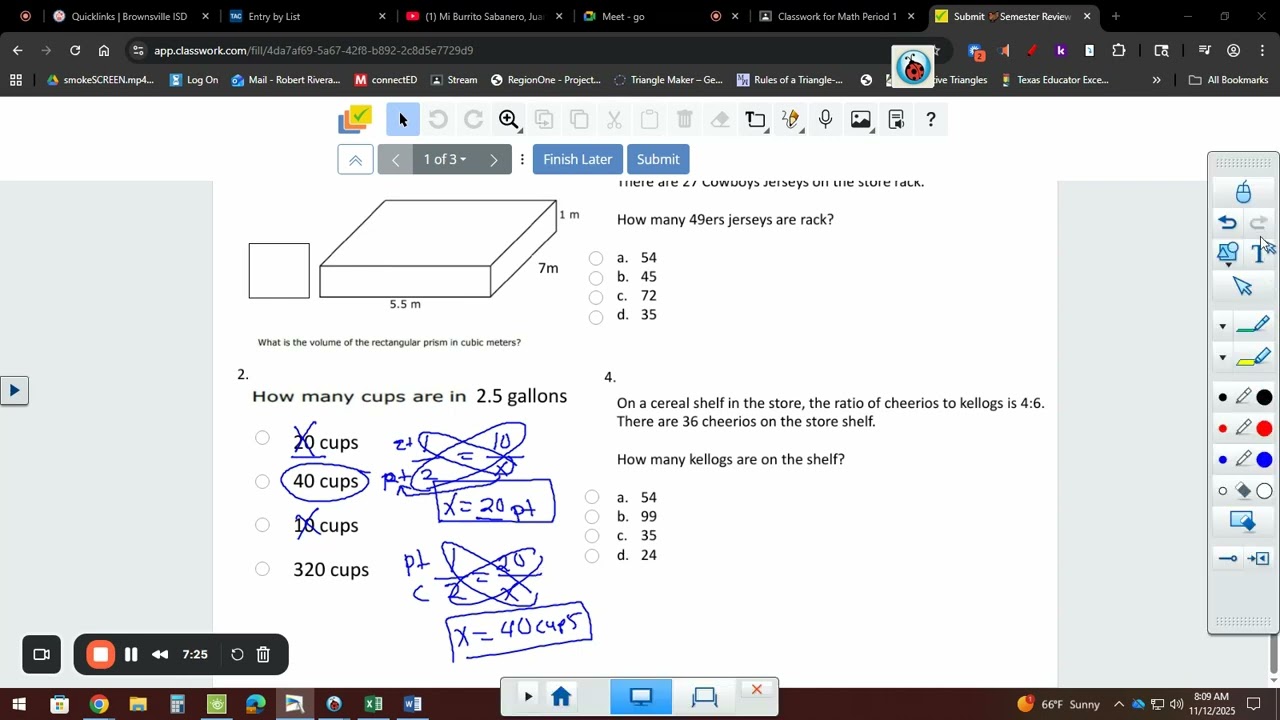Open the three-dot more options menu
This screenshot has height=720, width=1280.
[522, 159]
